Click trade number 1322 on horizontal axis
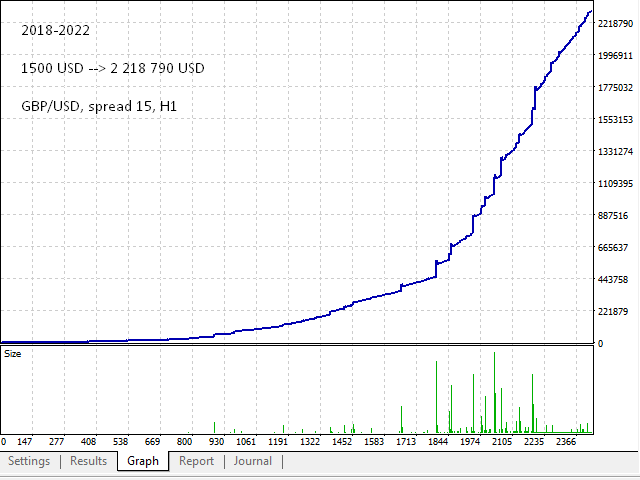Screen dimensions: 640x480 point(311,441)
